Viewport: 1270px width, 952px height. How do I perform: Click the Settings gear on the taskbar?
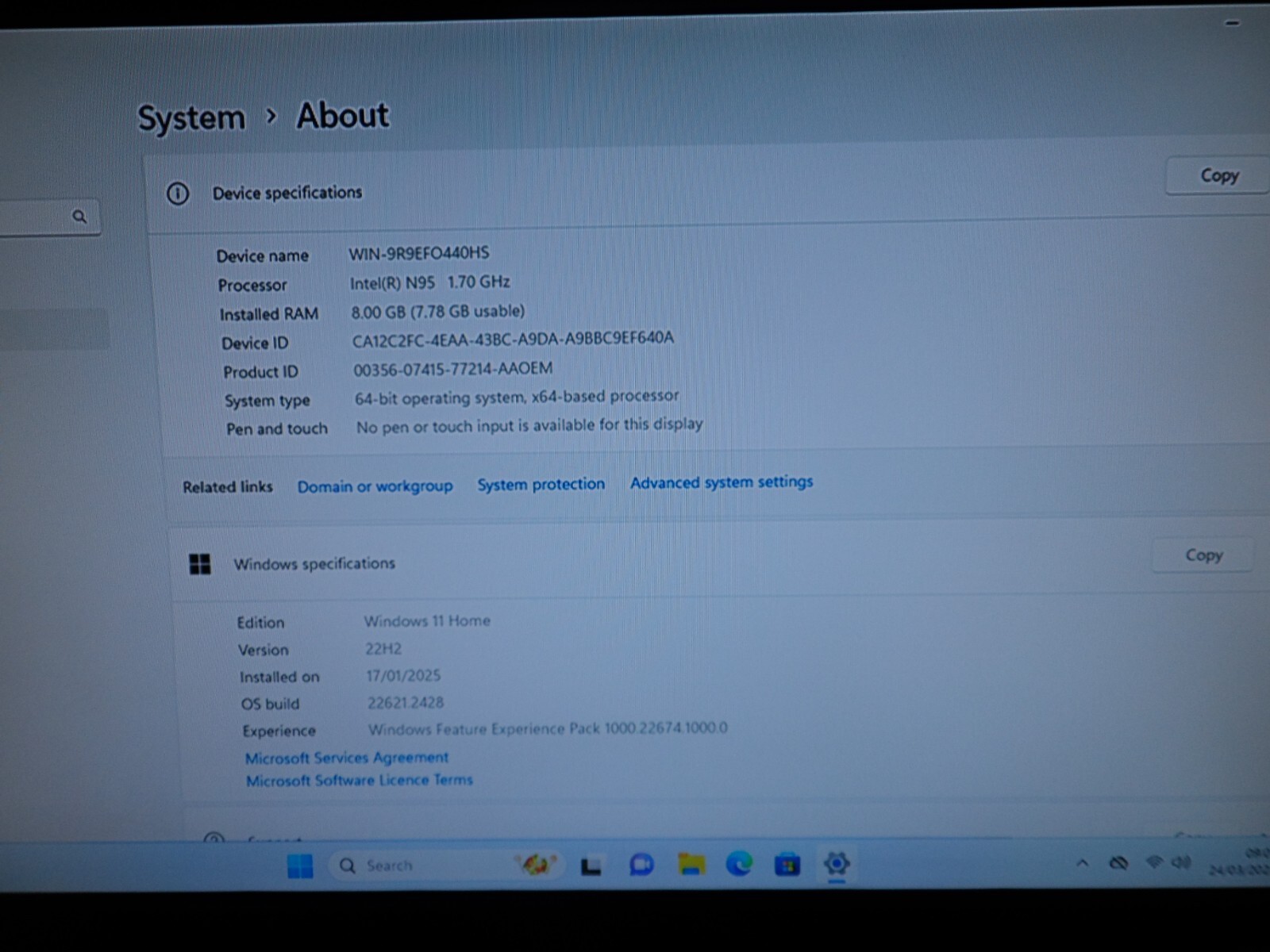pyautogui.click(x=837, y=862)
